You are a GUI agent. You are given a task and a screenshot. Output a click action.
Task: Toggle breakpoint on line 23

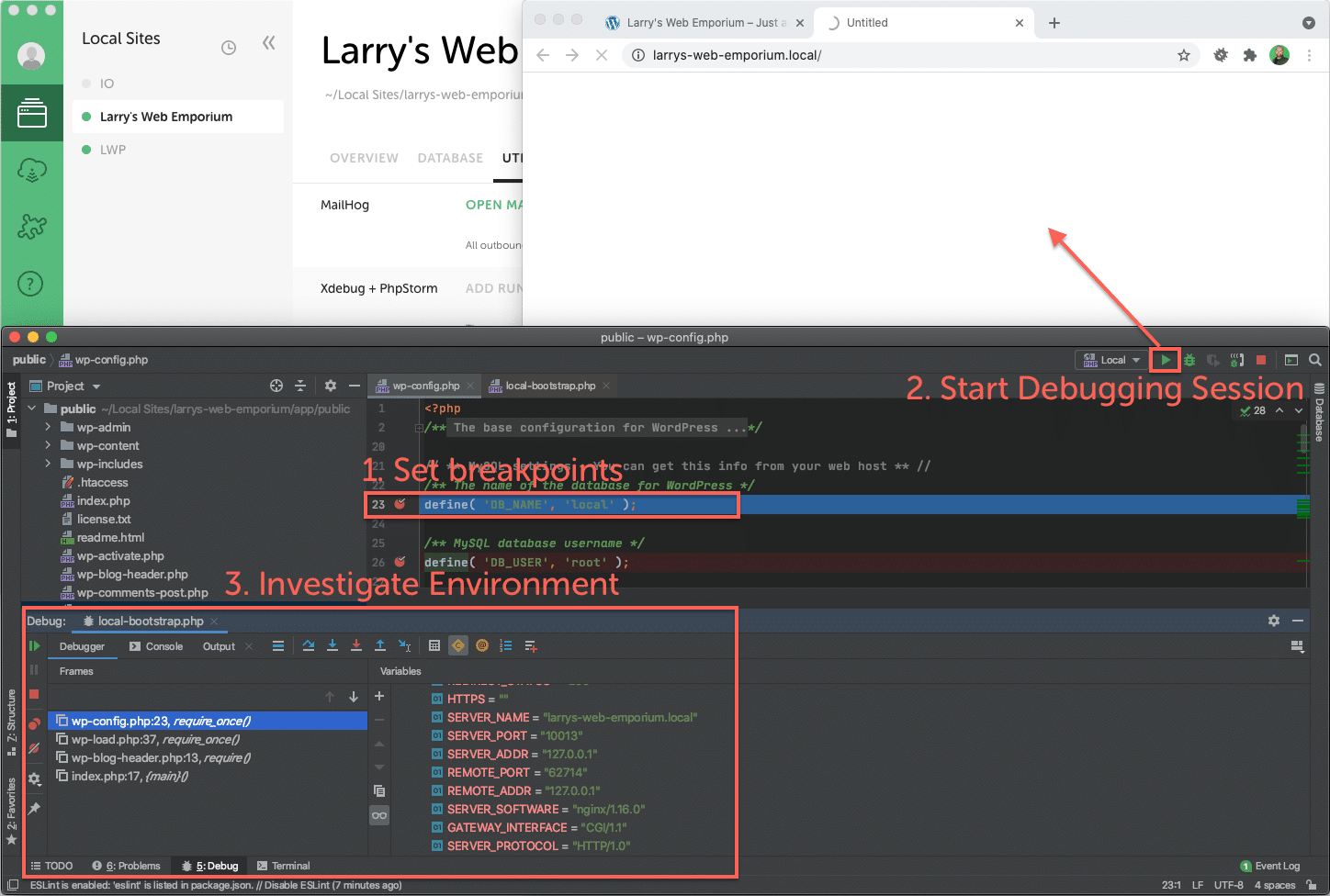tap(400, 504)
